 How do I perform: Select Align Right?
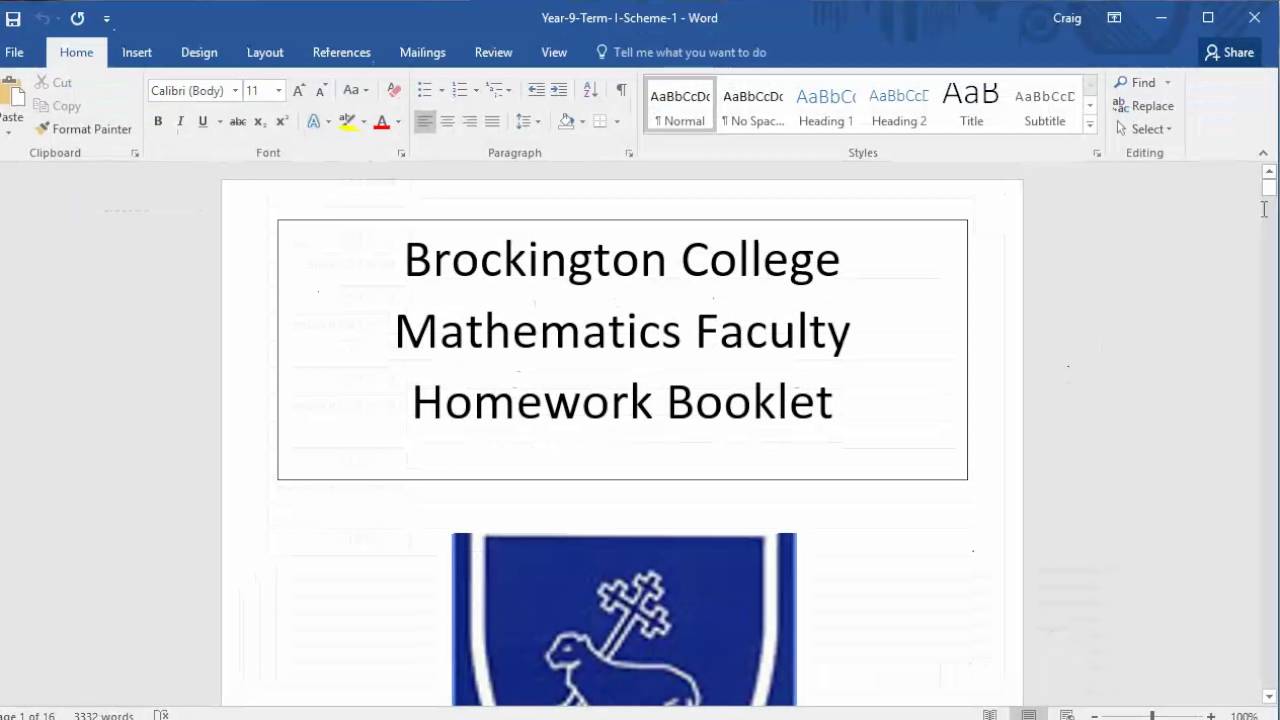pyautogui.click(x=469, y=121)
